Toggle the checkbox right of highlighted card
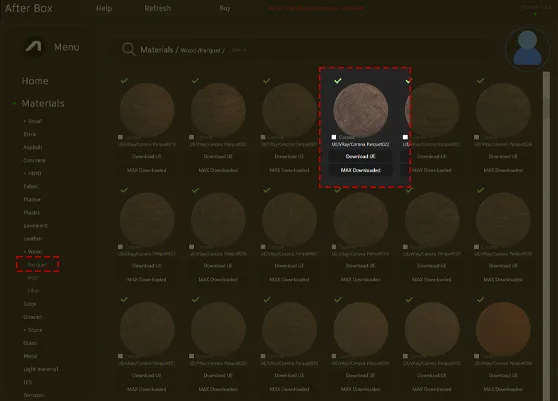This screenshot has width=558, height=401. pos(405,137)
